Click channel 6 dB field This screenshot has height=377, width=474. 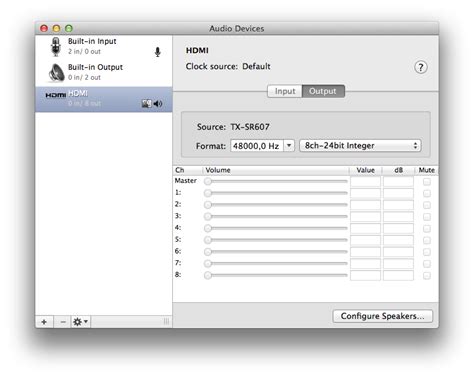(x=398, y=252)
